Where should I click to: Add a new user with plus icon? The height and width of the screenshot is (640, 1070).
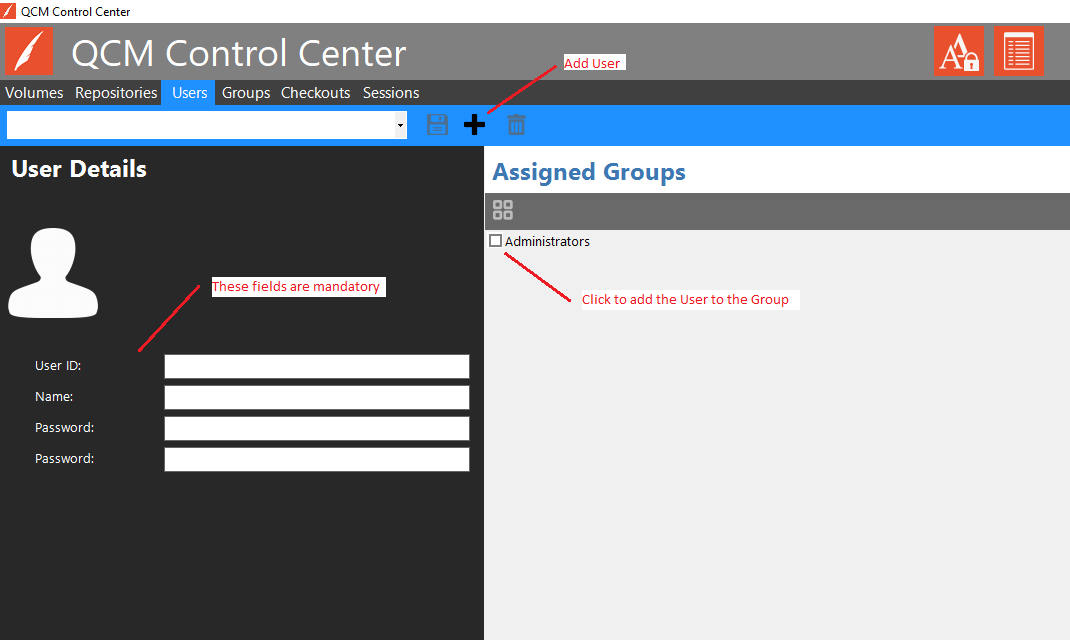coord(475,125)
